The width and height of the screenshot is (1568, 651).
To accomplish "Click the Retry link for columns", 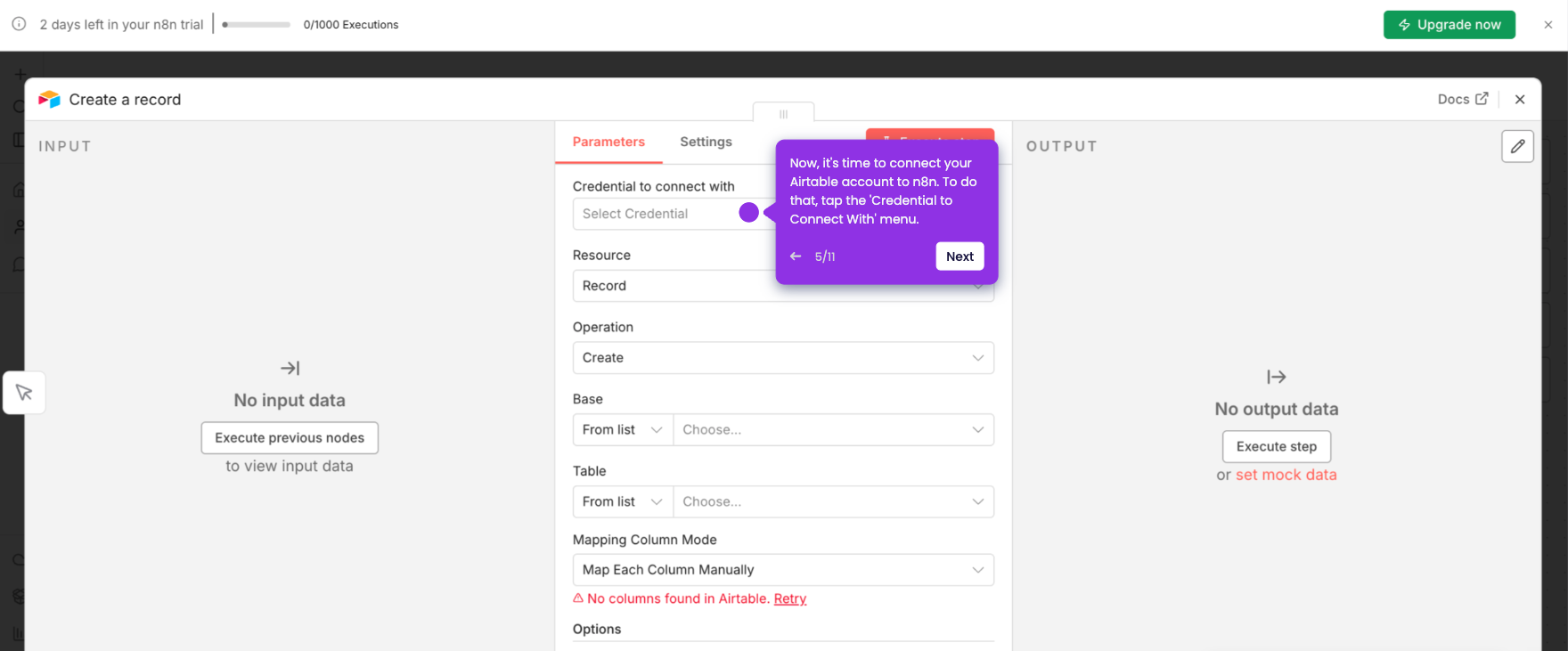I will pos(790,598).
